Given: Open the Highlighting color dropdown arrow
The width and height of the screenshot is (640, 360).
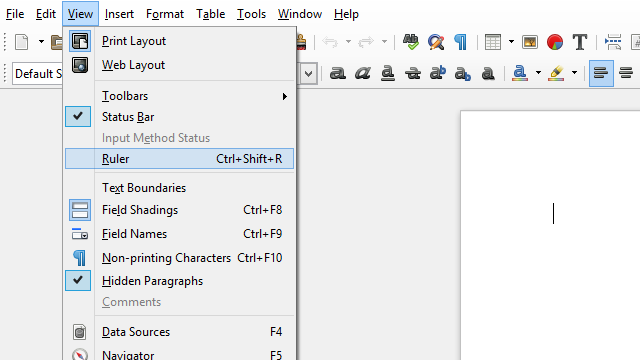Looking at the screenshot, I should pyautogui.click(x=574, y=73).
